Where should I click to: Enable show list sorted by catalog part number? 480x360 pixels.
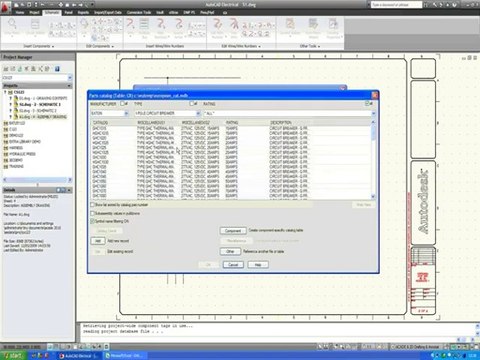point(93,205)
